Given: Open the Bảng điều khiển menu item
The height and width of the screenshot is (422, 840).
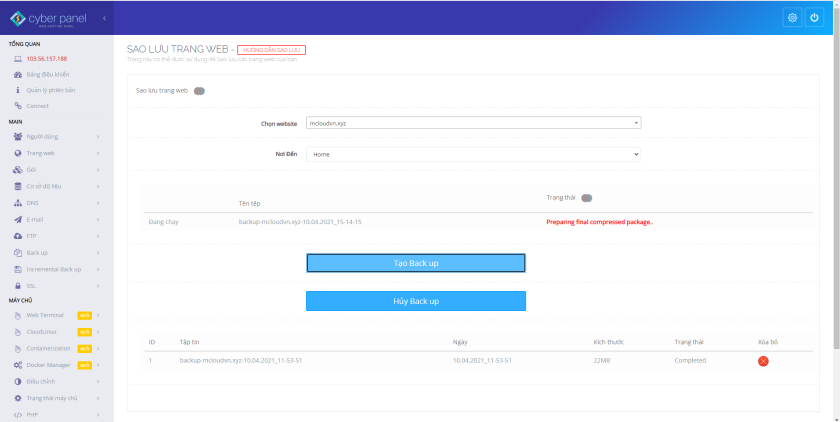Looking at the screenshot, I should [x=48, y=74].
